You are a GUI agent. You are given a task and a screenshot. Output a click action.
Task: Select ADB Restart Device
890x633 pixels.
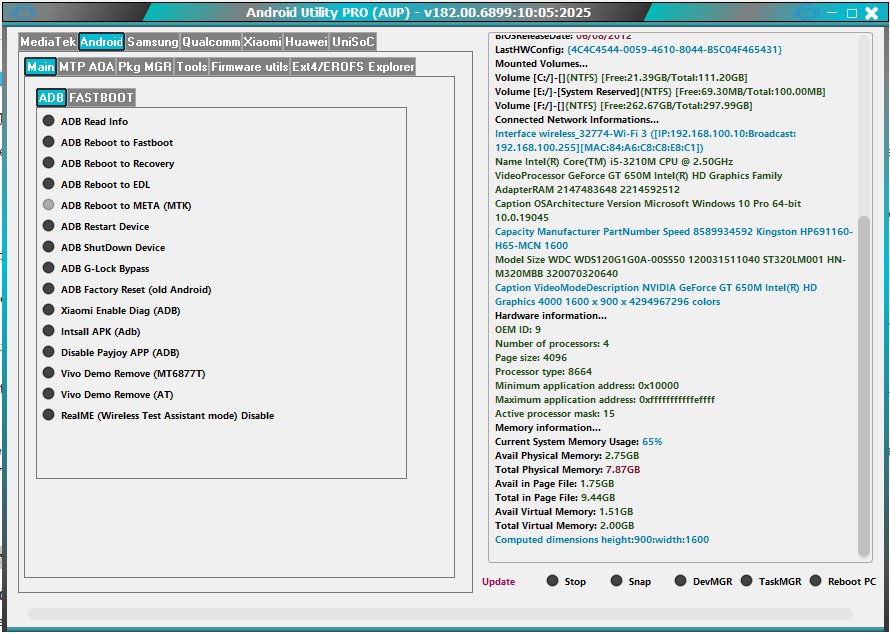click(x=96, y=226)
